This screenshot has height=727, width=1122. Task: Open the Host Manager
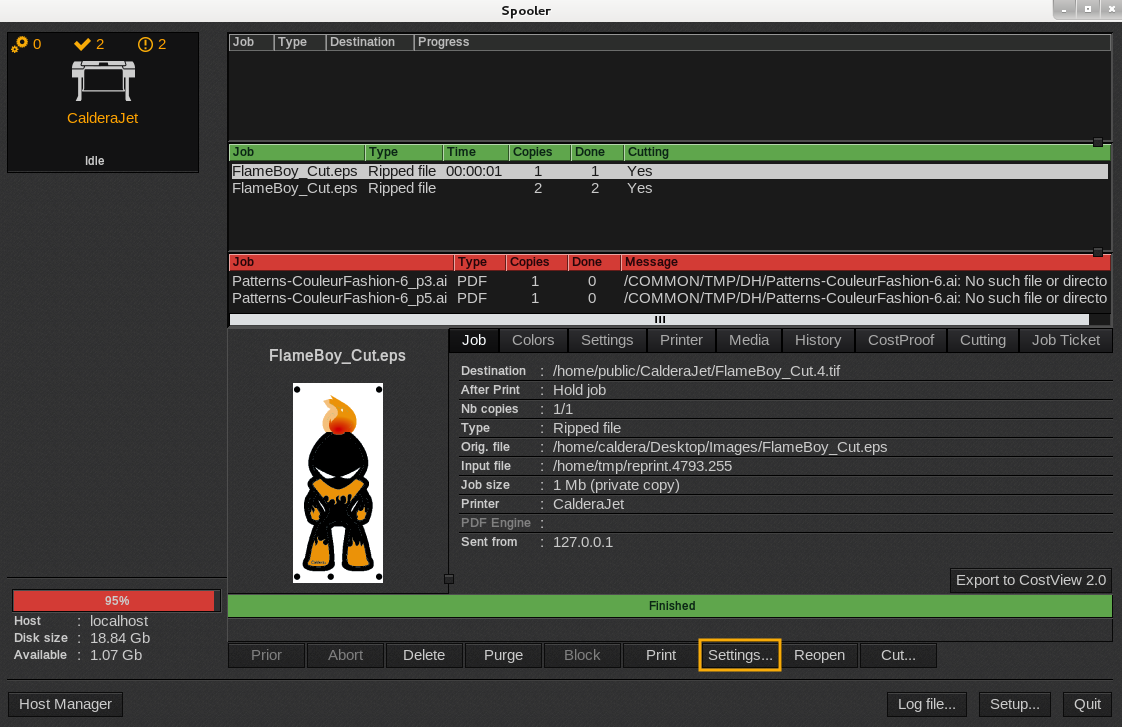[x=65, y=704]
